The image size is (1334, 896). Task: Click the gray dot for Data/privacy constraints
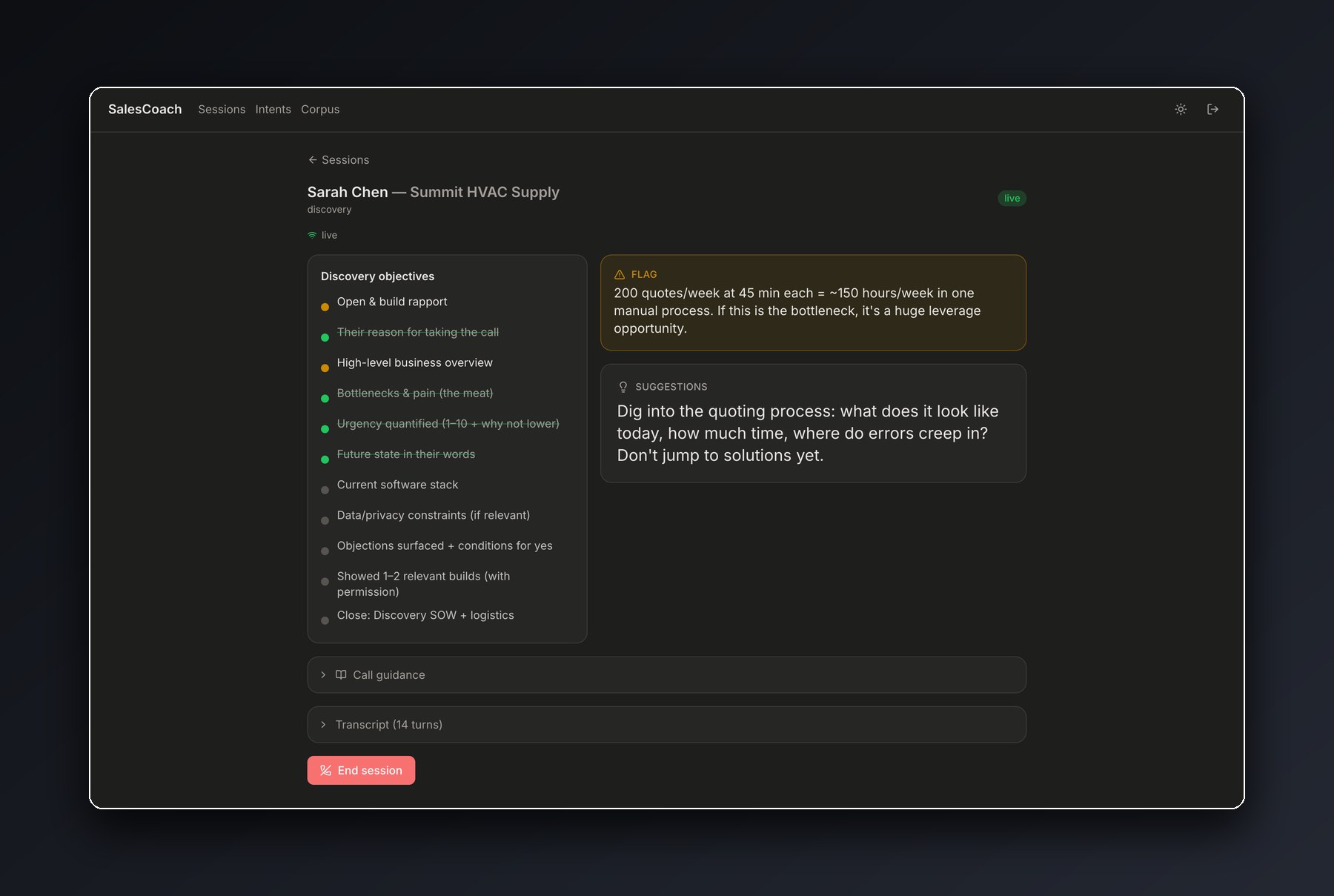tap(325, 520)
